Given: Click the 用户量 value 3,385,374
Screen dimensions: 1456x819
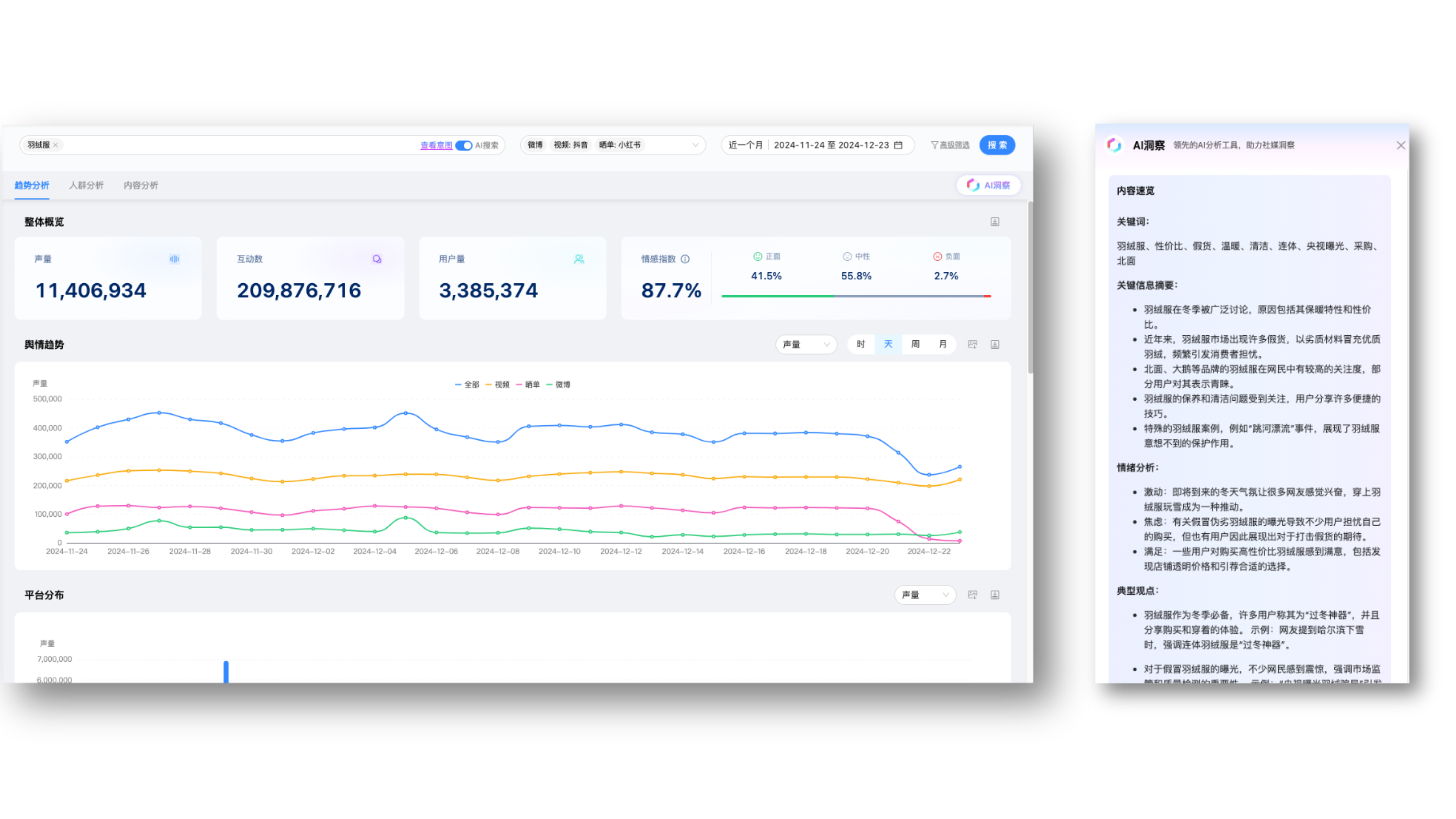Looking at the screenshot, I should (488, 290).
